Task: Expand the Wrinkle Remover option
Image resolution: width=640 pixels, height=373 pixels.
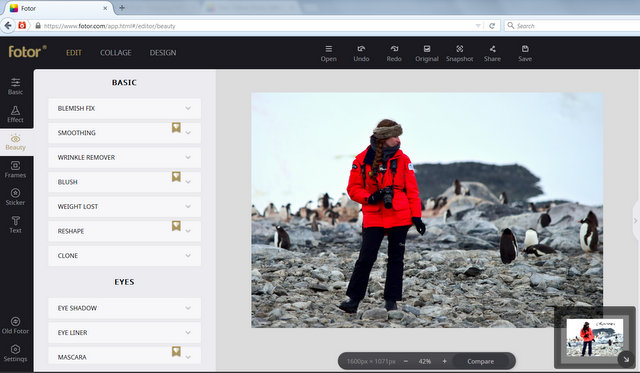Action: click(124, 157)
